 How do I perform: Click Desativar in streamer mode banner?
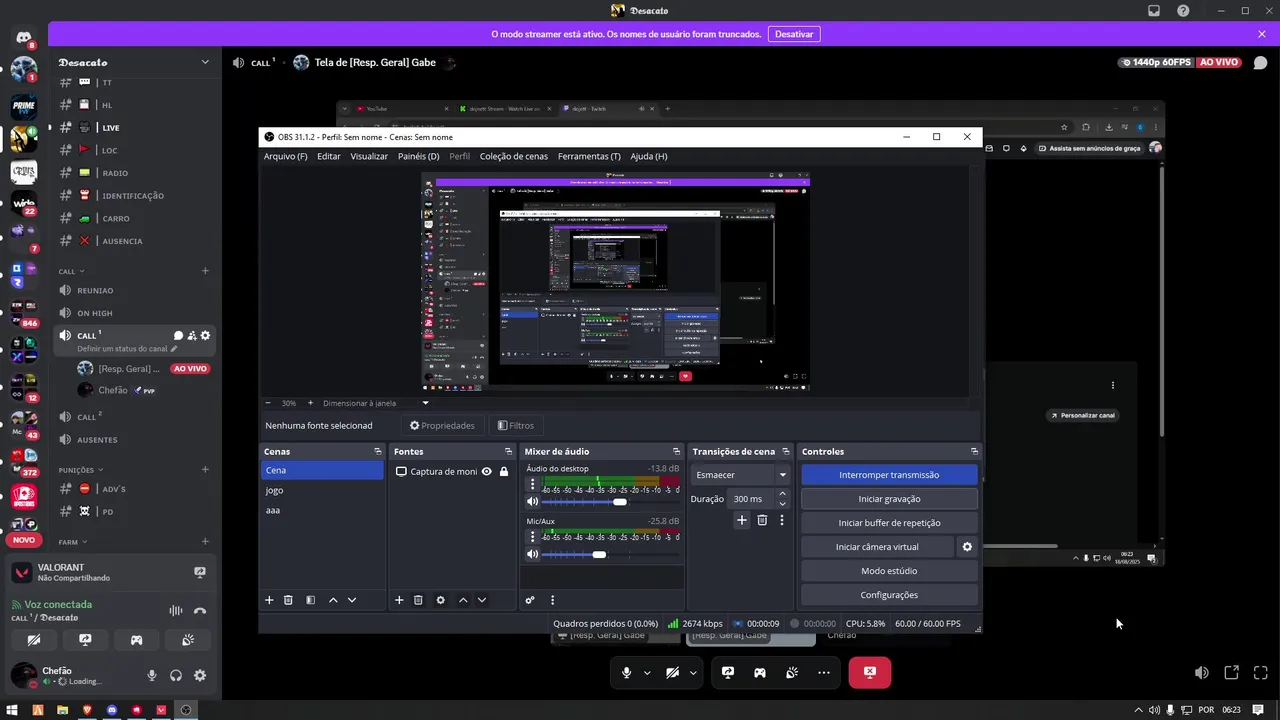(794, 34)
